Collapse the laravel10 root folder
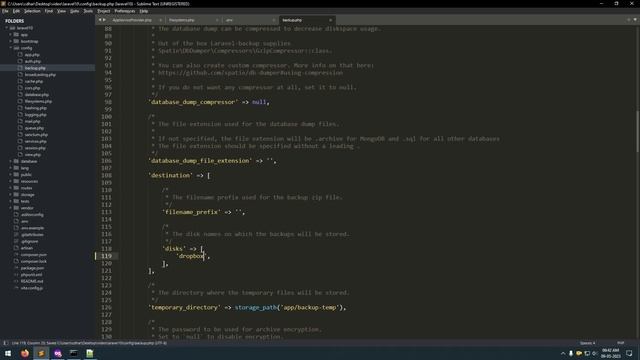640x360 pixels. tap(7, 28)
